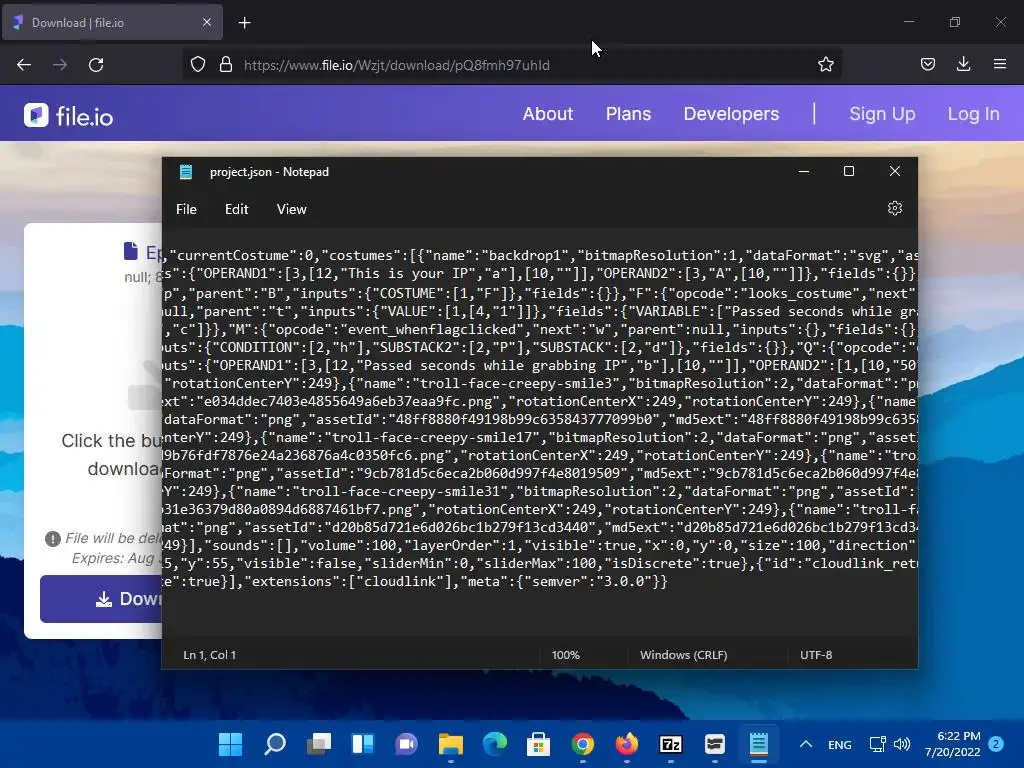Click Firefox forward arrow button
The height and width of the screenshot is (768, 1024).
click(x=59, y=65)
